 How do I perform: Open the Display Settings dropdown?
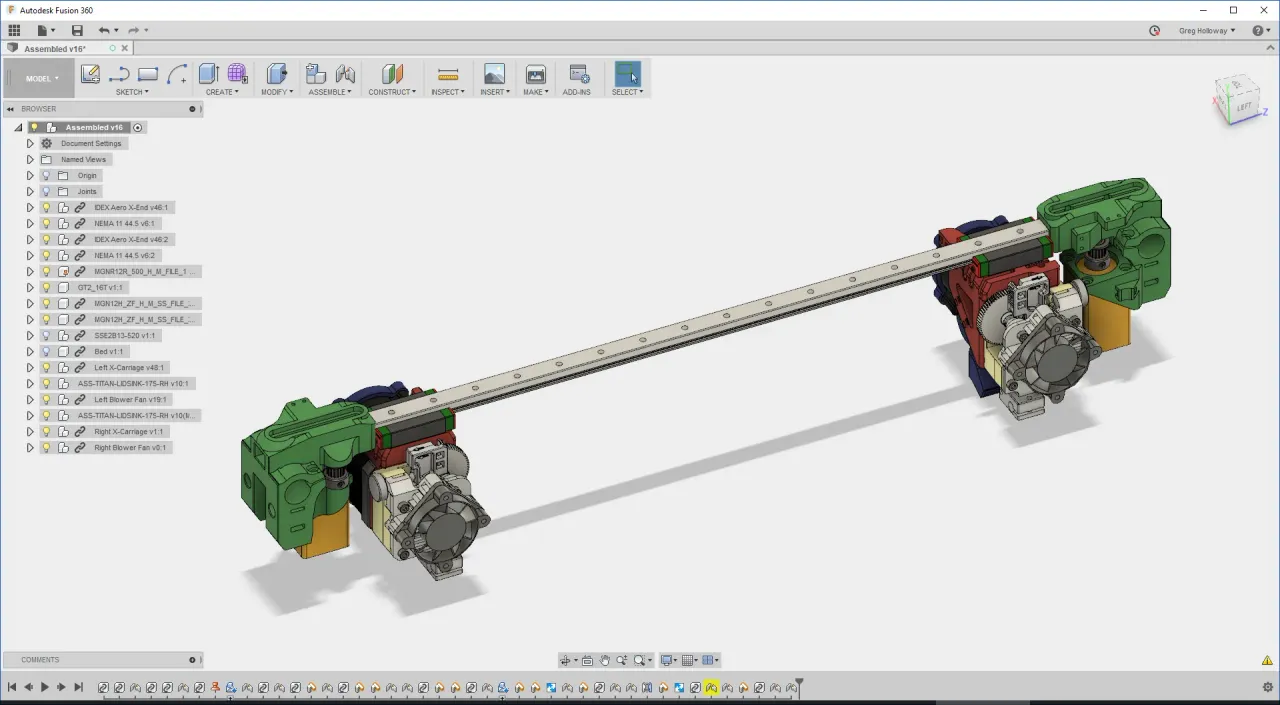(x=667, y=660)
